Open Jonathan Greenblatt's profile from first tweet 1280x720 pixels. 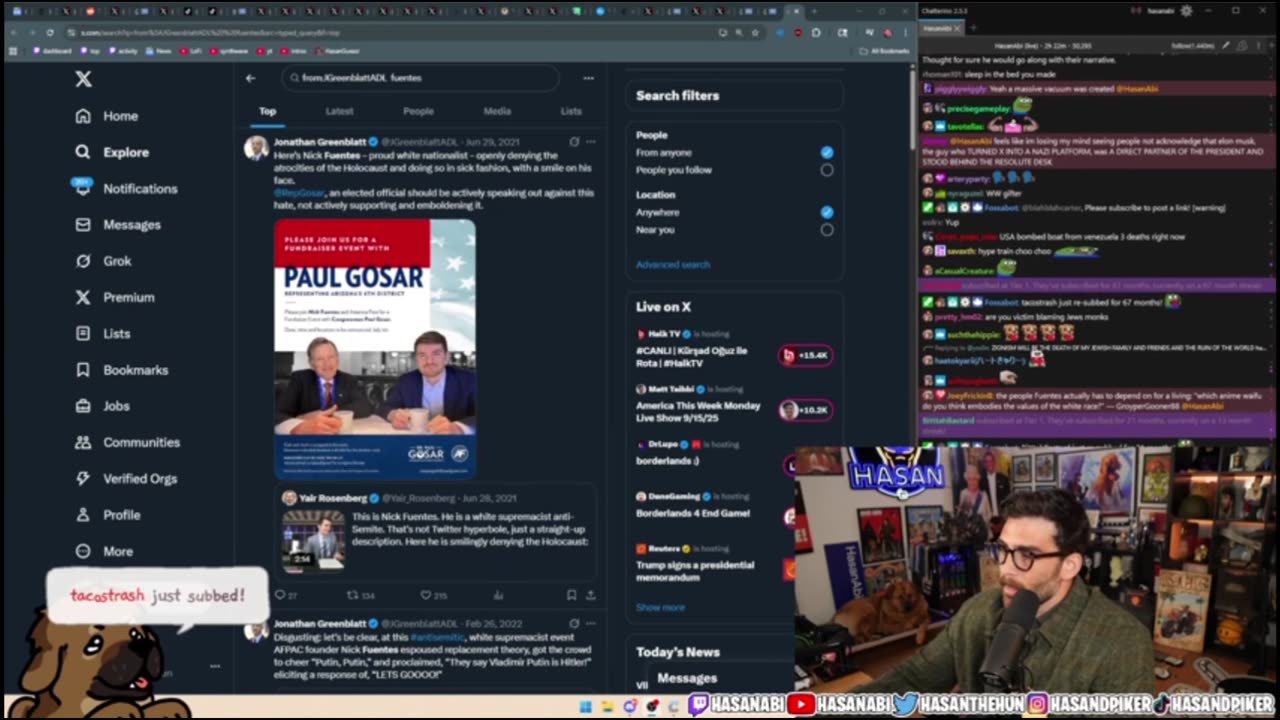320,142
